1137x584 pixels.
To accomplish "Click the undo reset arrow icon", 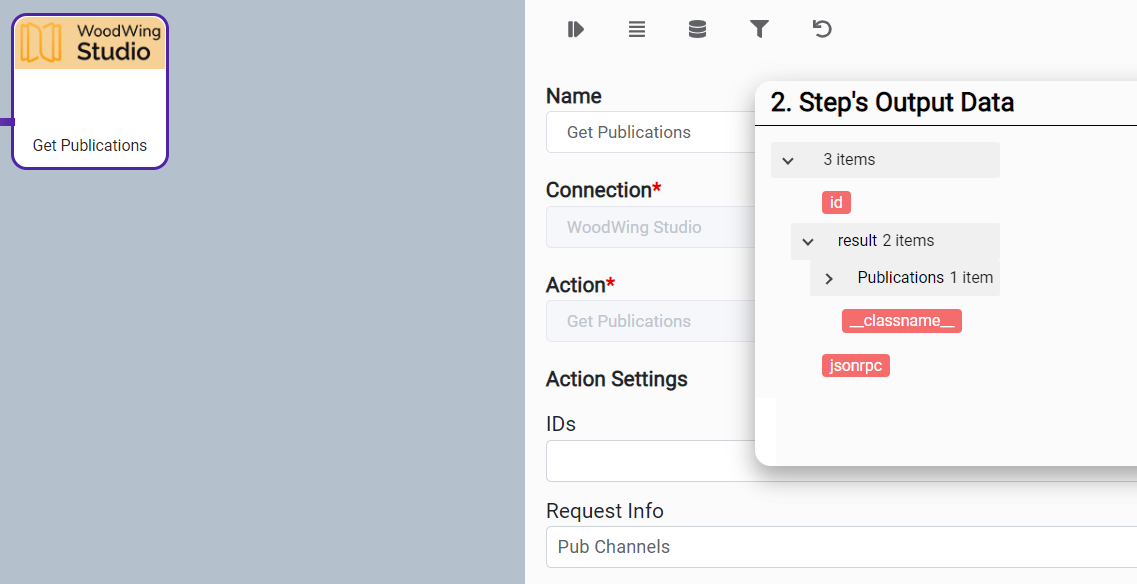I will (822, 30).
